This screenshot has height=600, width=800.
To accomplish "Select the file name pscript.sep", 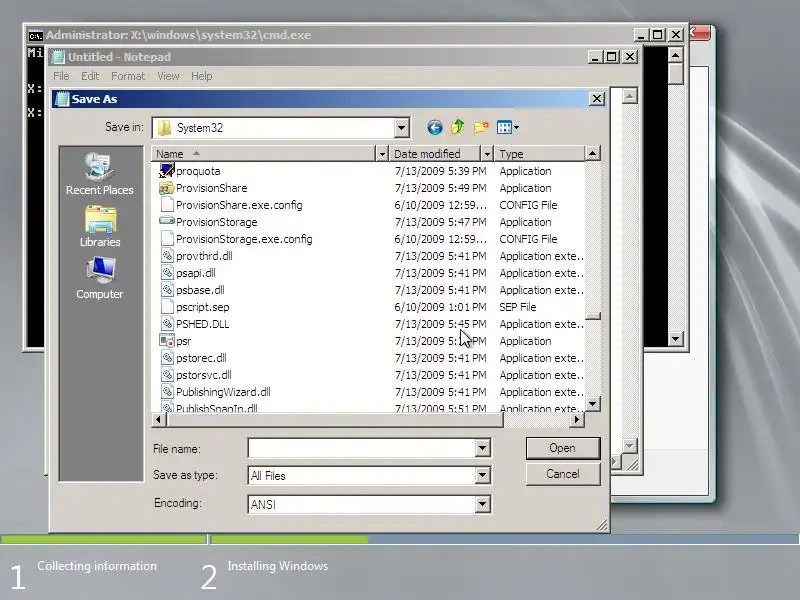I will coord(203,307).
